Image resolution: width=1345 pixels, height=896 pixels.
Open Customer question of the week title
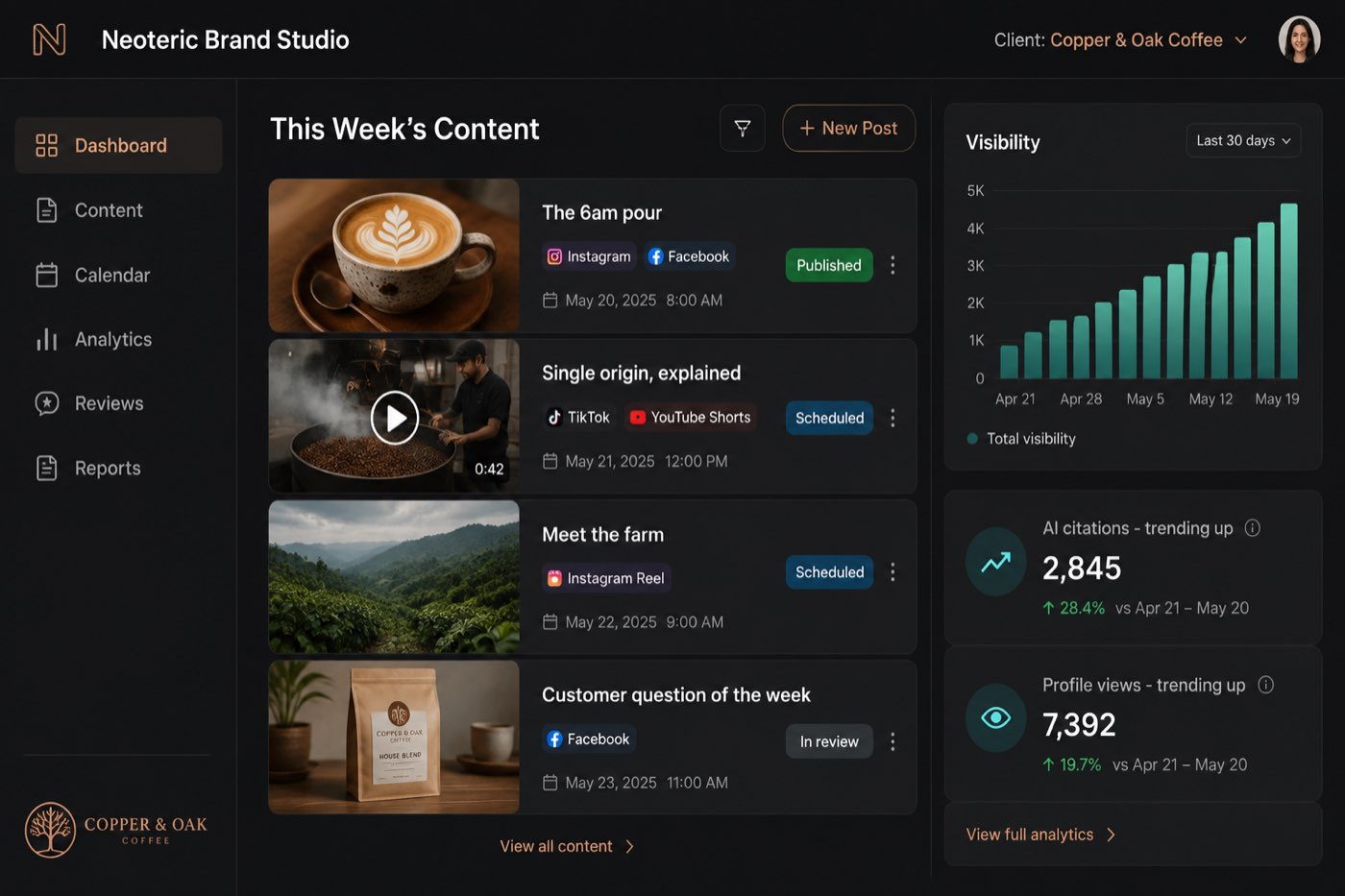click(x=675, y=694)
